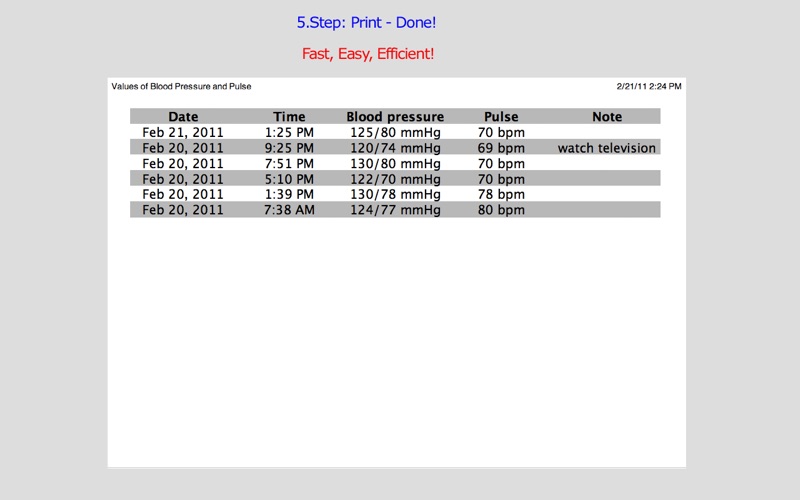The width and height of the screenshot is (800, 500).
Task: Click the '5:10 PM' time cell
Action: point(289,179)
